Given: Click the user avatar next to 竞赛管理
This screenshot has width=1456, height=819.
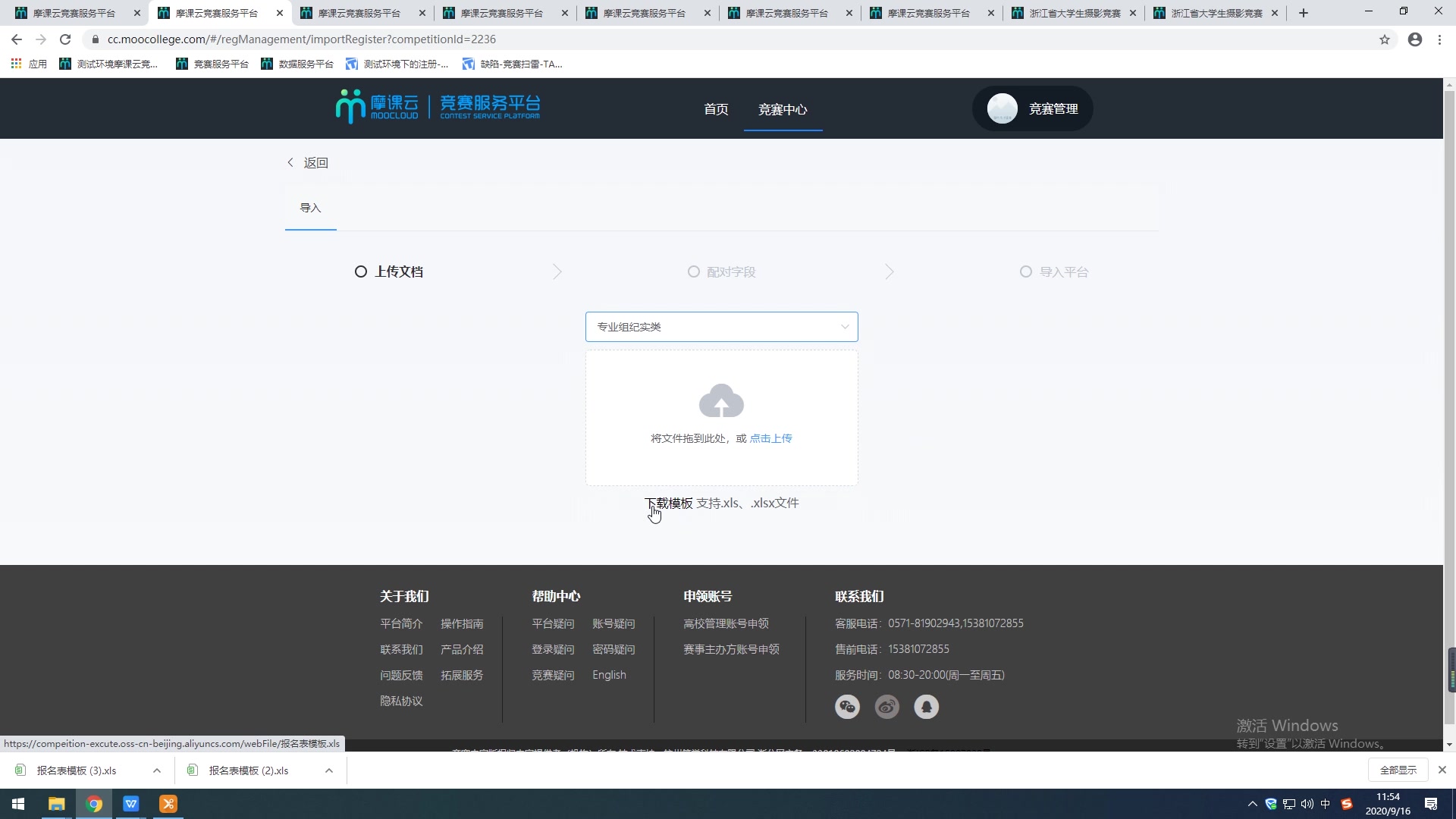Looking at the screenshot, I should coord(1002,108).
